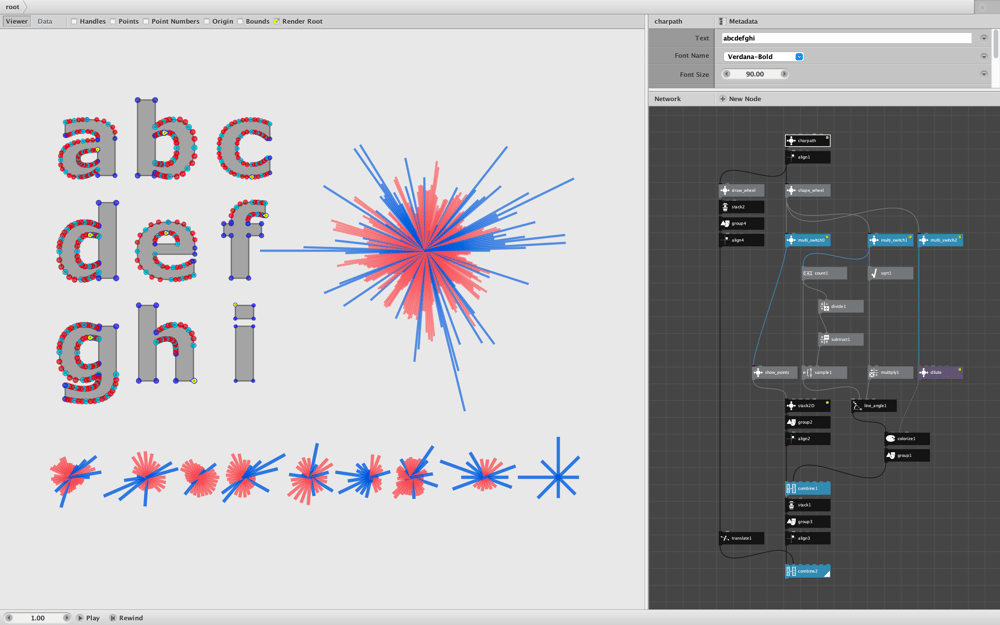This screenshot has height=625, width=1000.
Task: Click the Text input field
Action: point(846,38)
